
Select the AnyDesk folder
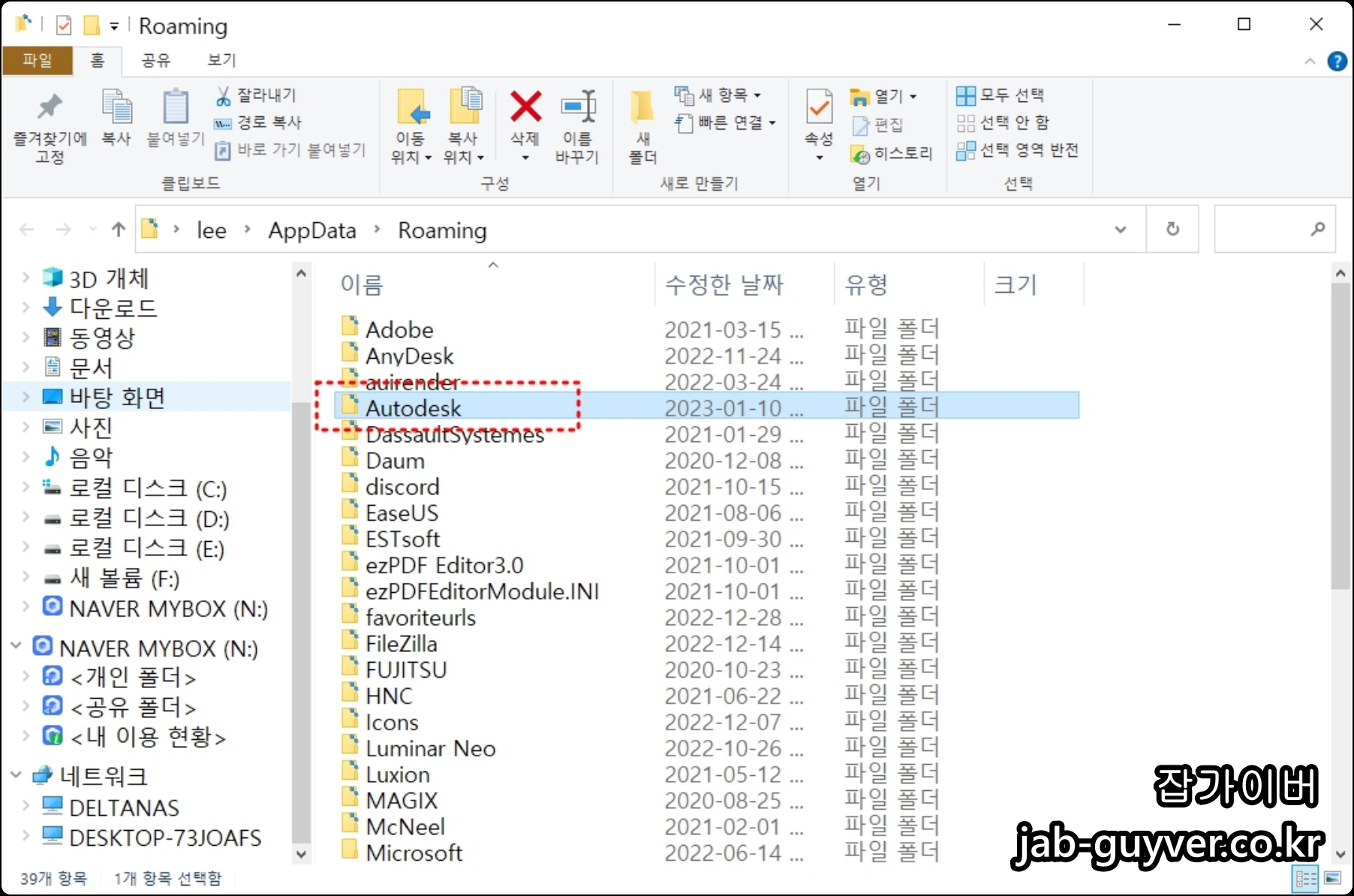410,356
